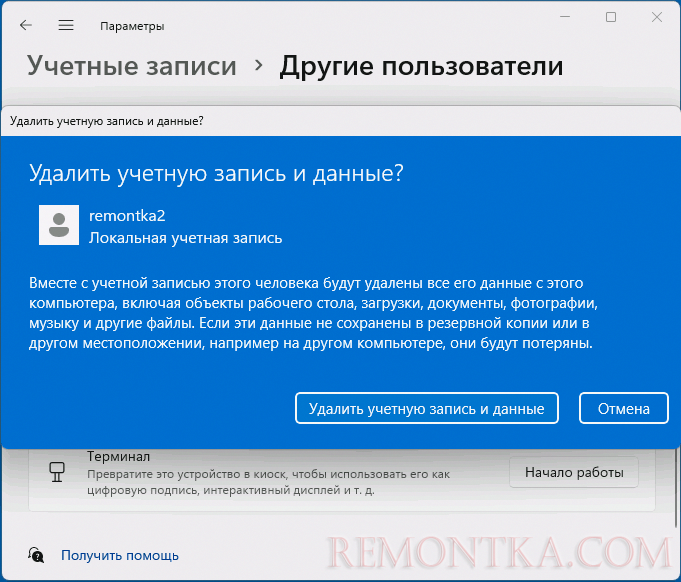The width and height of the screenshot is (681, 582).
Task: Close the Параметры window
Action: [657, 17]
